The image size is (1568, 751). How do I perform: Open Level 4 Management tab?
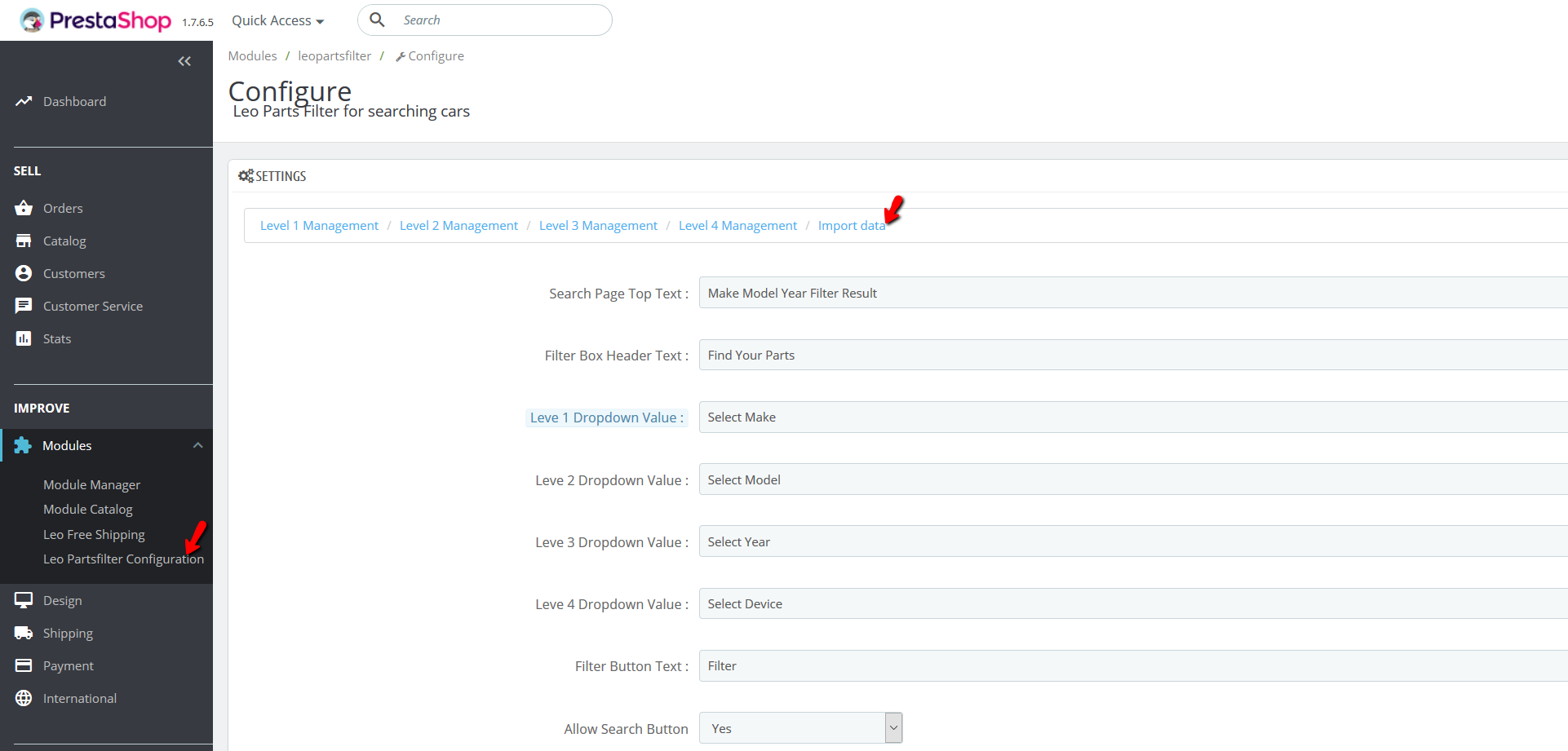pos(737,226)
